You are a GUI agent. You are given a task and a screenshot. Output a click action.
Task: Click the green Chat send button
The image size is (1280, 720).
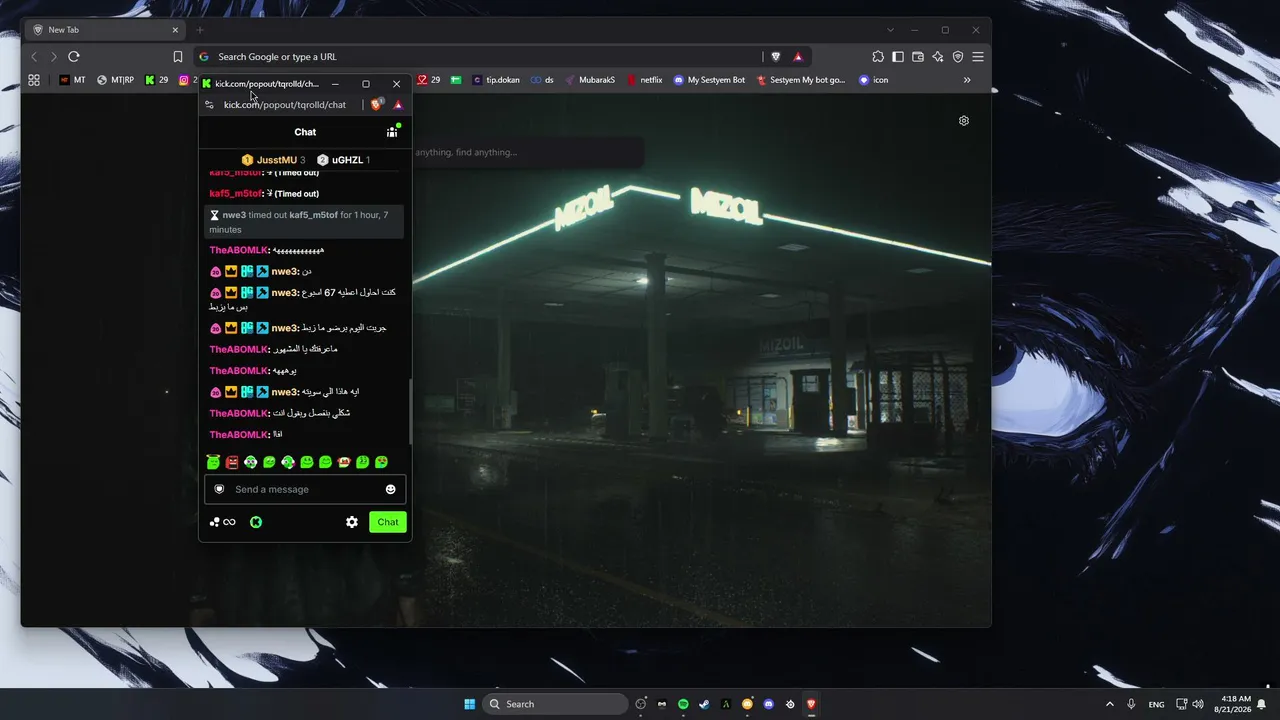[388, 522]
